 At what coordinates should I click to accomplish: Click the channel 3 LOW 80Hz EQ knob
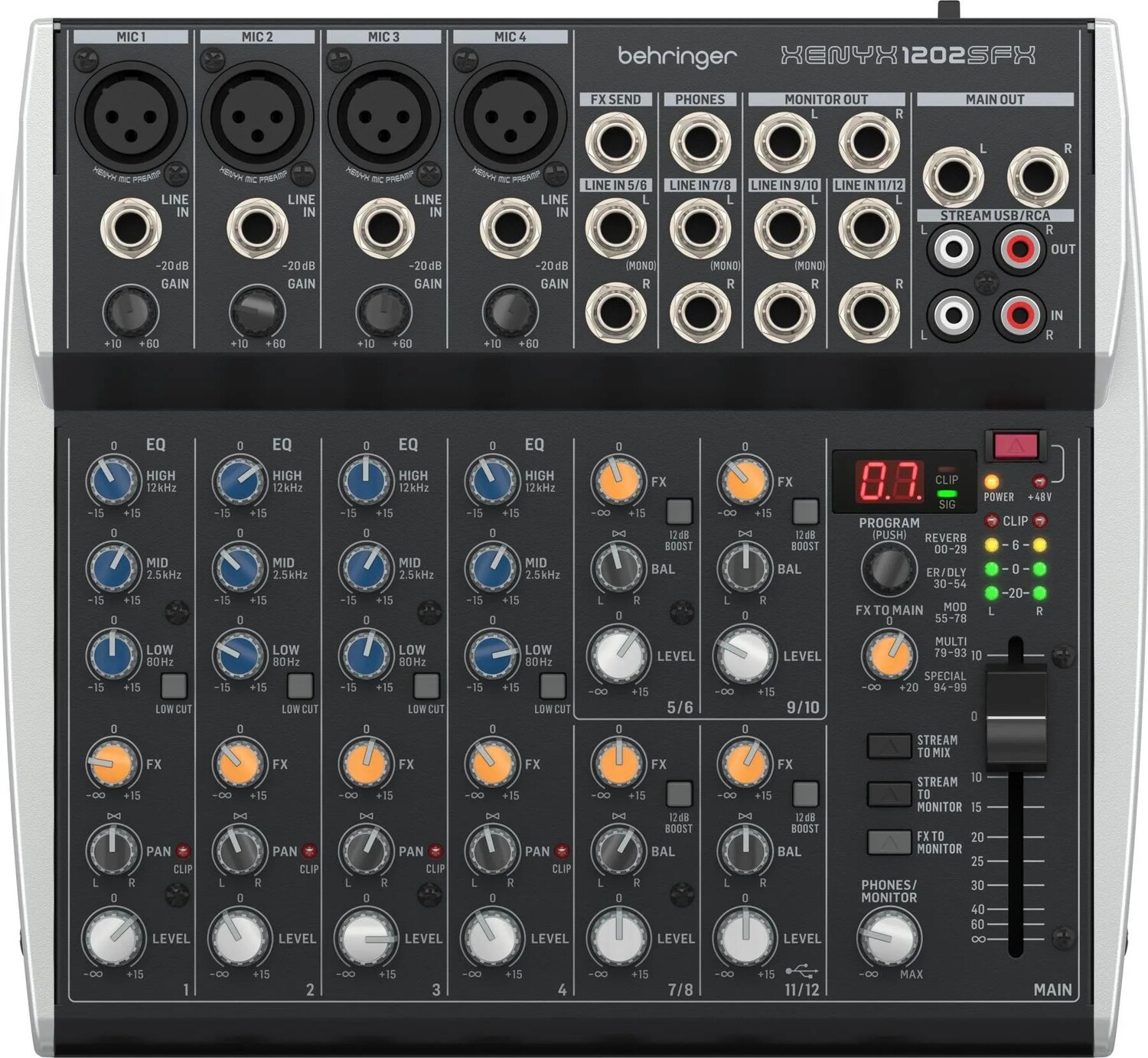click(x=366, y=656)
